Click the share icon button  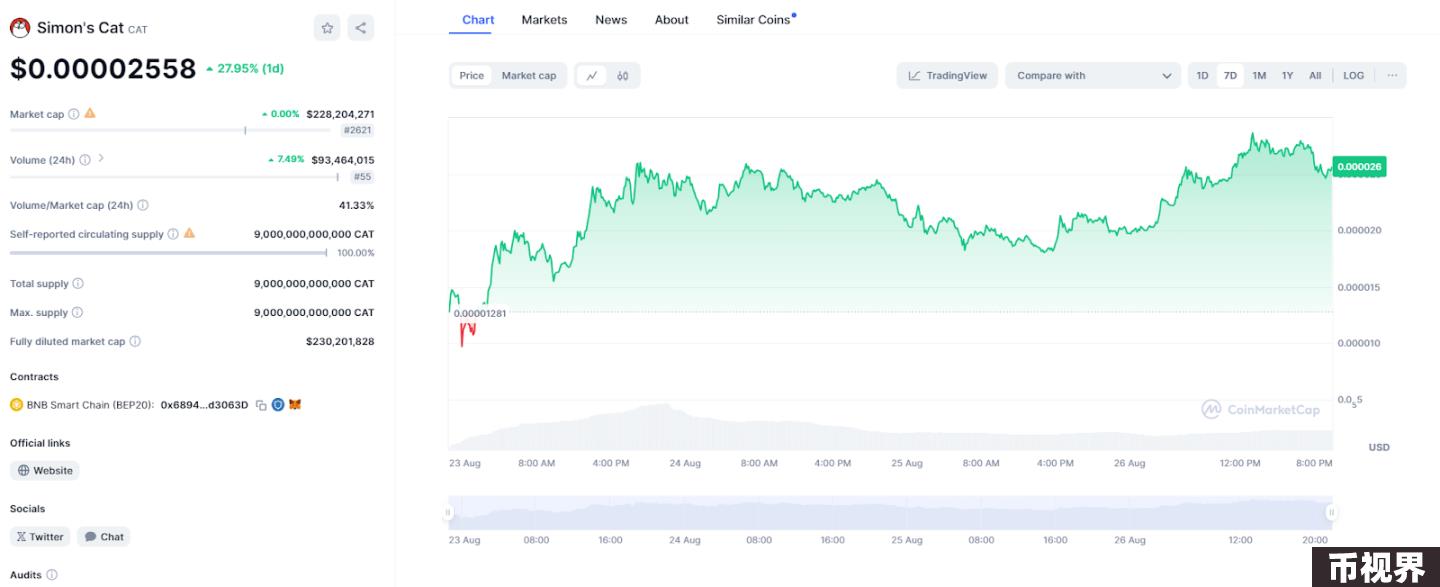361,28
